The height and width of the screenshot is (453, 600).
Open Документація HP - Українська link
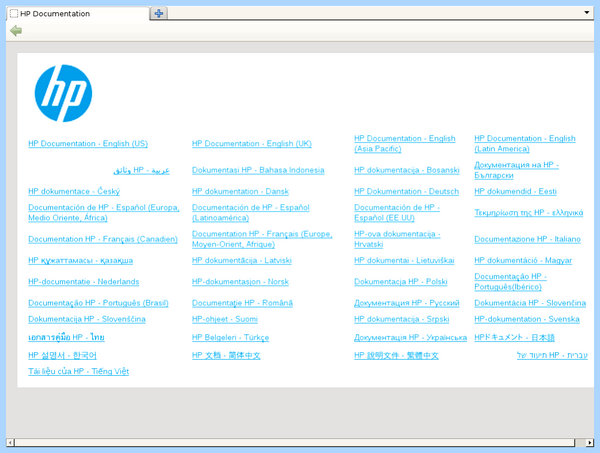point(411,337)
